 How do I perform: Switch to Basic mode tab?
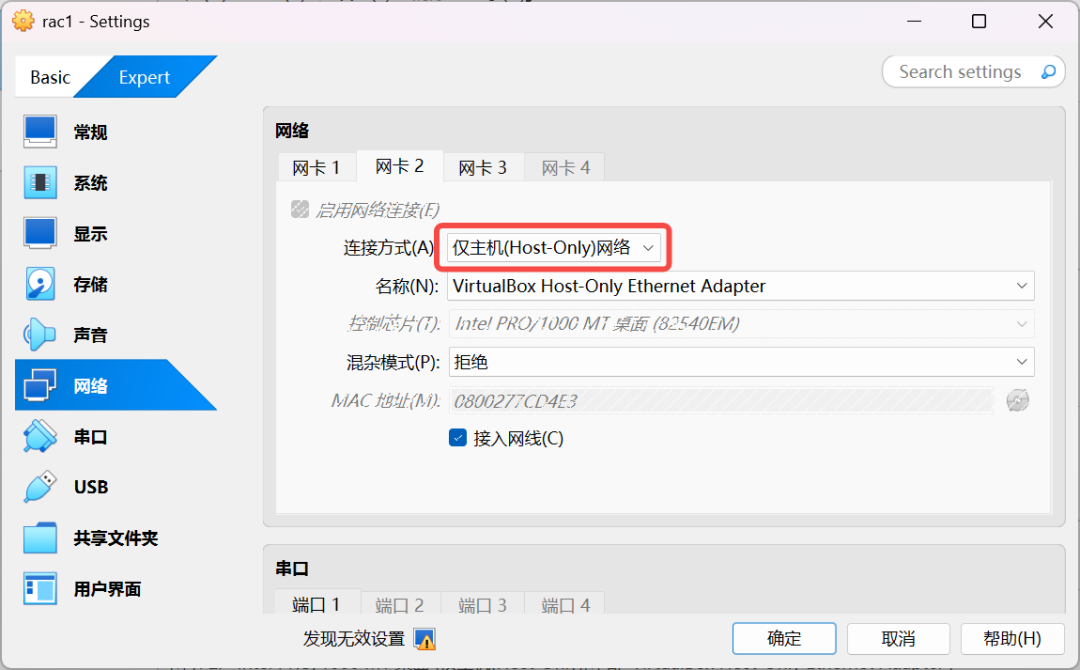click(50, 77)
